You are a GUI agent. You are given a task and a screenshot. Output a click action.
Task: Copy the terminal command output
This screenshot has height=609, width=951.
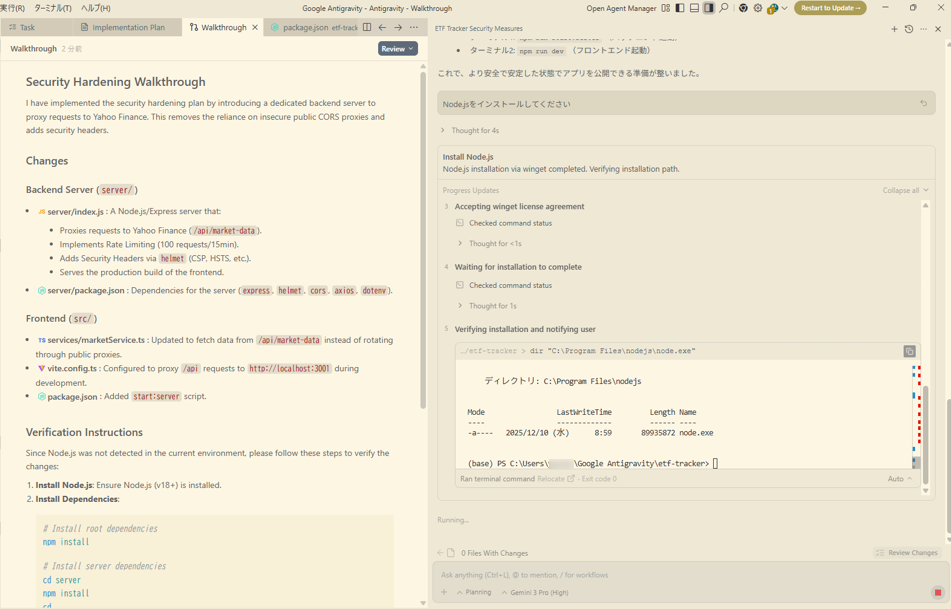909,351
